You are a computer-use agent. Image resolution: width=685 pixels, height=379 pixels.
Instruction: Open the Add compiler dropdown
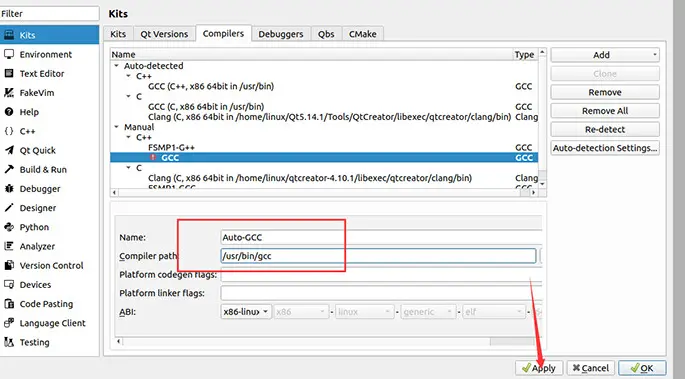point(605,55)
